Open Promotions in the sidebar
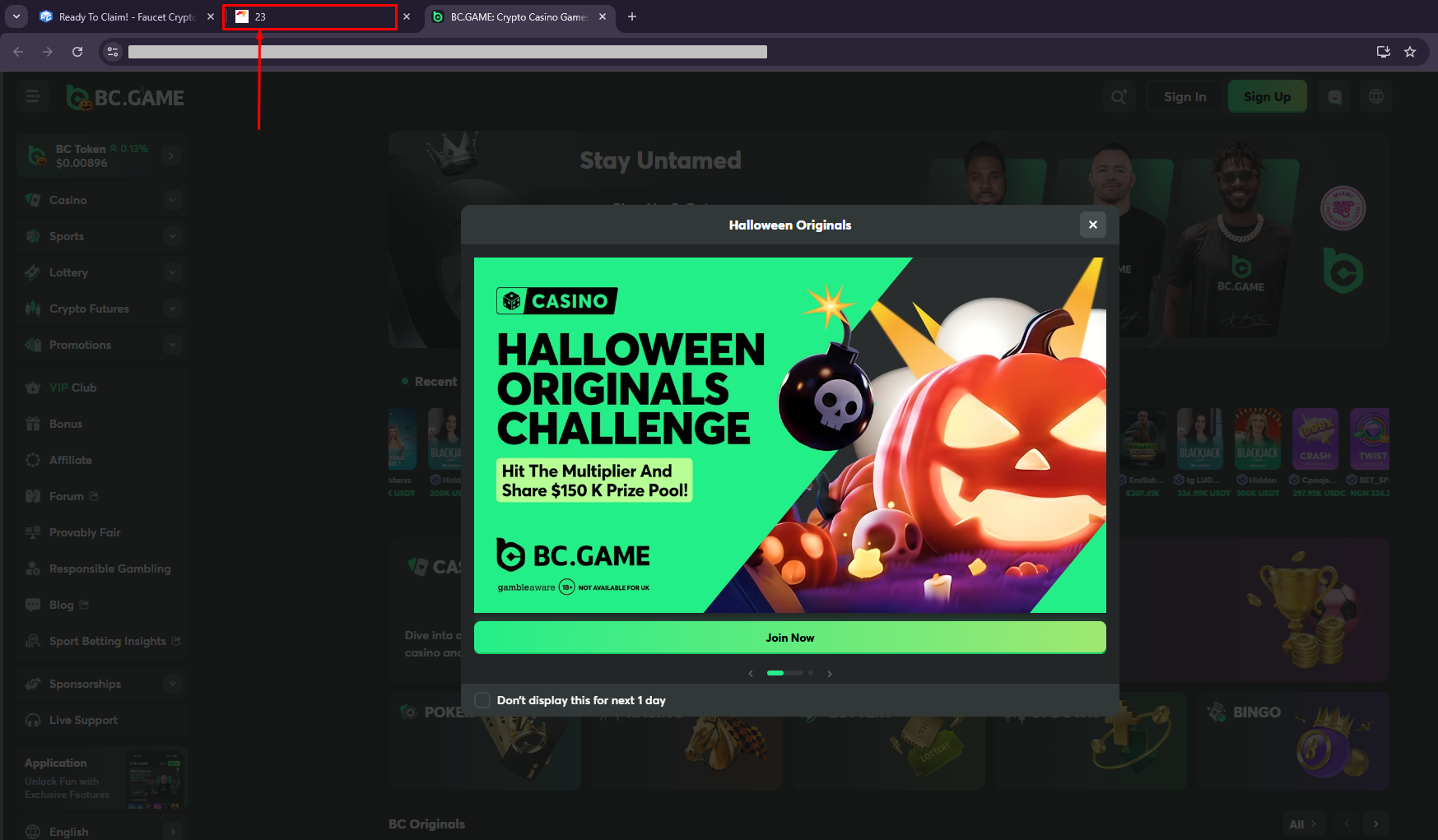This screenshot has width=1438, height=840. (x=80, y=345)
